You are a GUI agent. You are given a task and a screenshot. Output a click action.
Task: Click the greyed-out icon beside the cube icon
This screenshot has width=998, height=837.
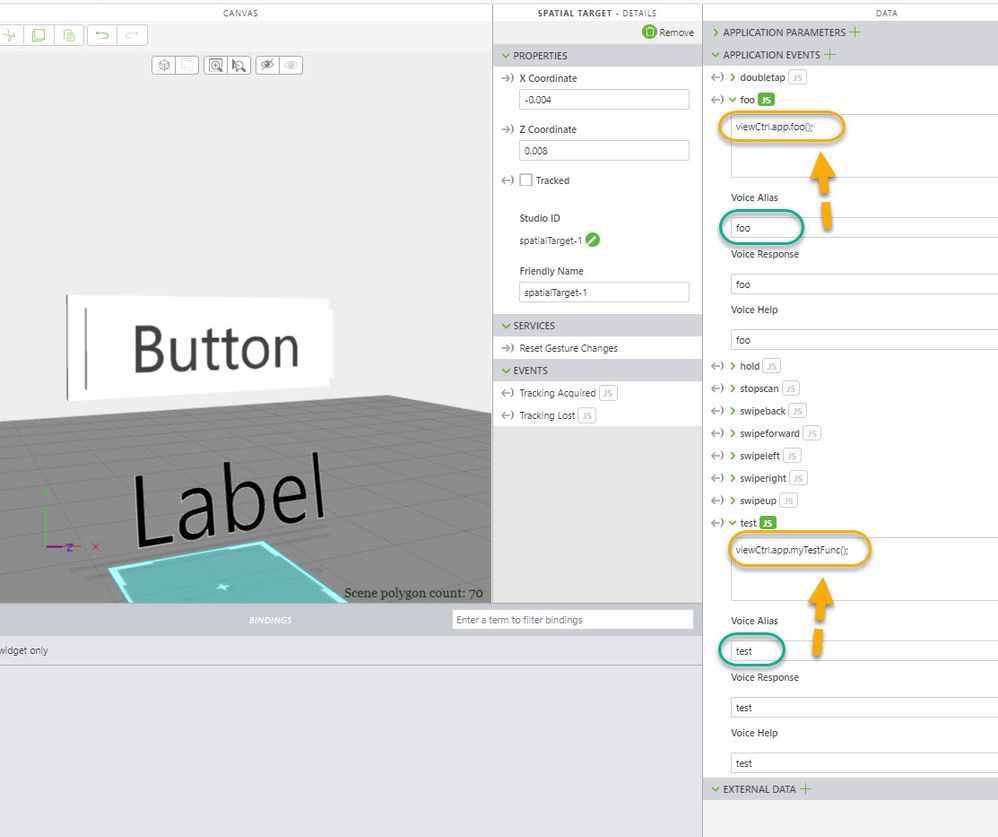tap(187, 65)
